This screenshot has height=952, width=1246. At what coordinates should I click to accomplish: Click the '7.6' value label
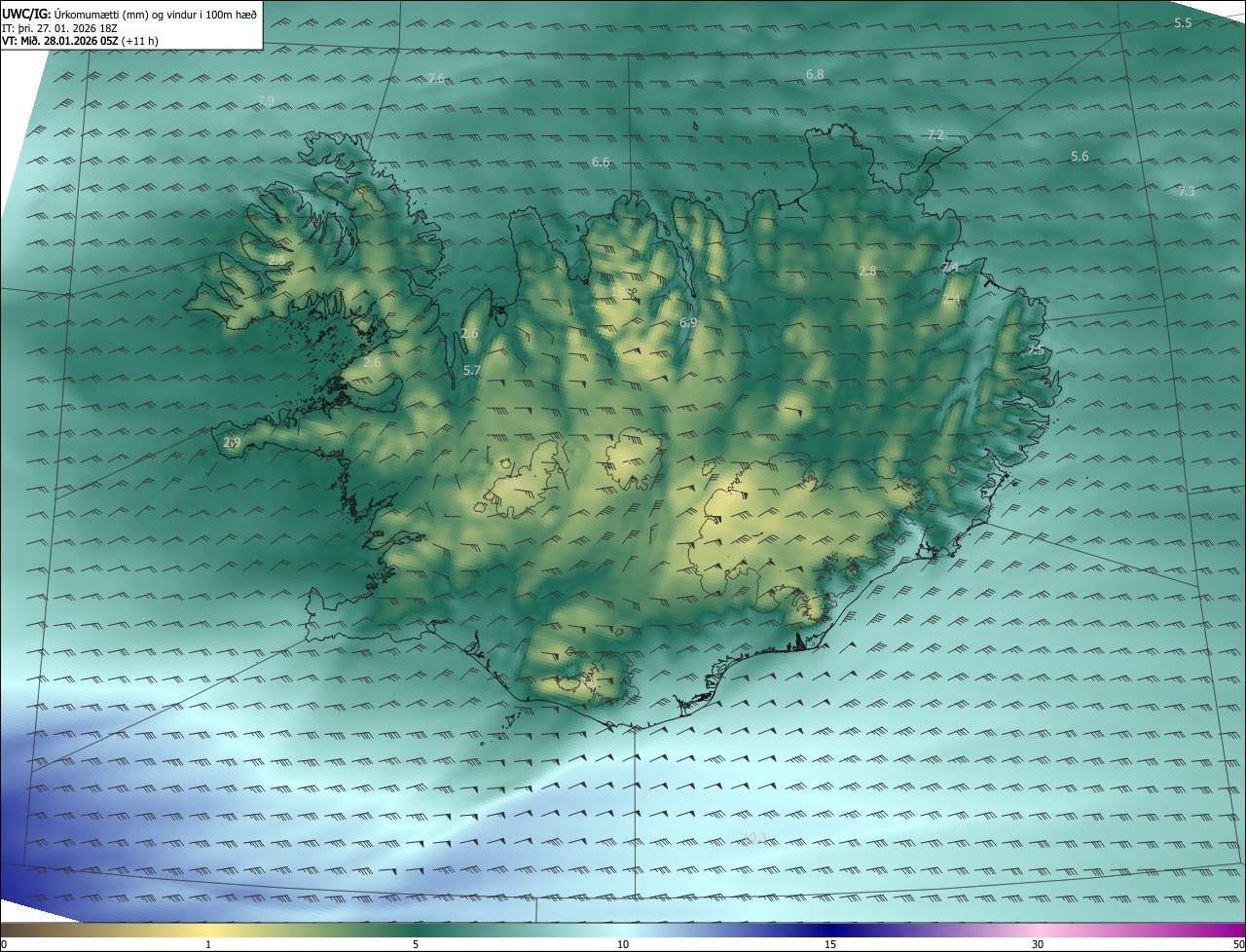(436, 78)
